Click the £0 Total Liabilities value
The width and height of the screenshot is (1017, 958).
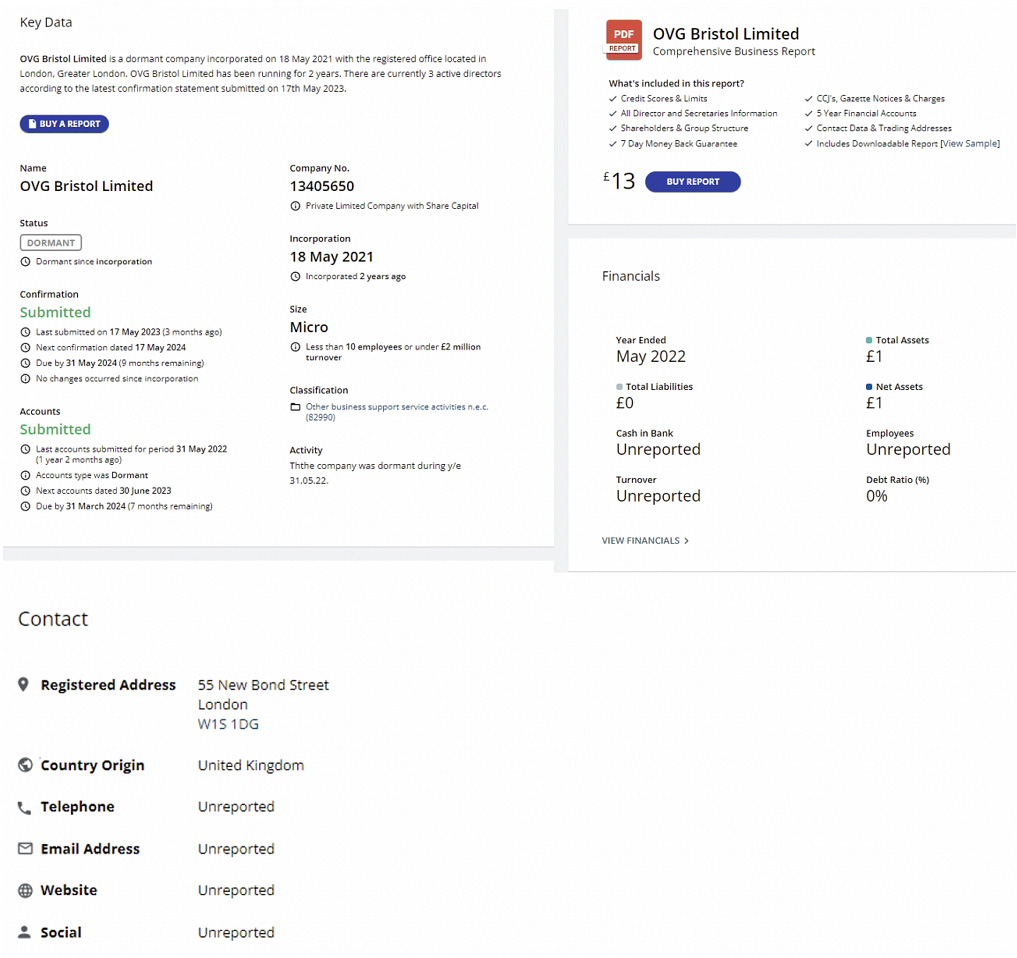(625, 403)
